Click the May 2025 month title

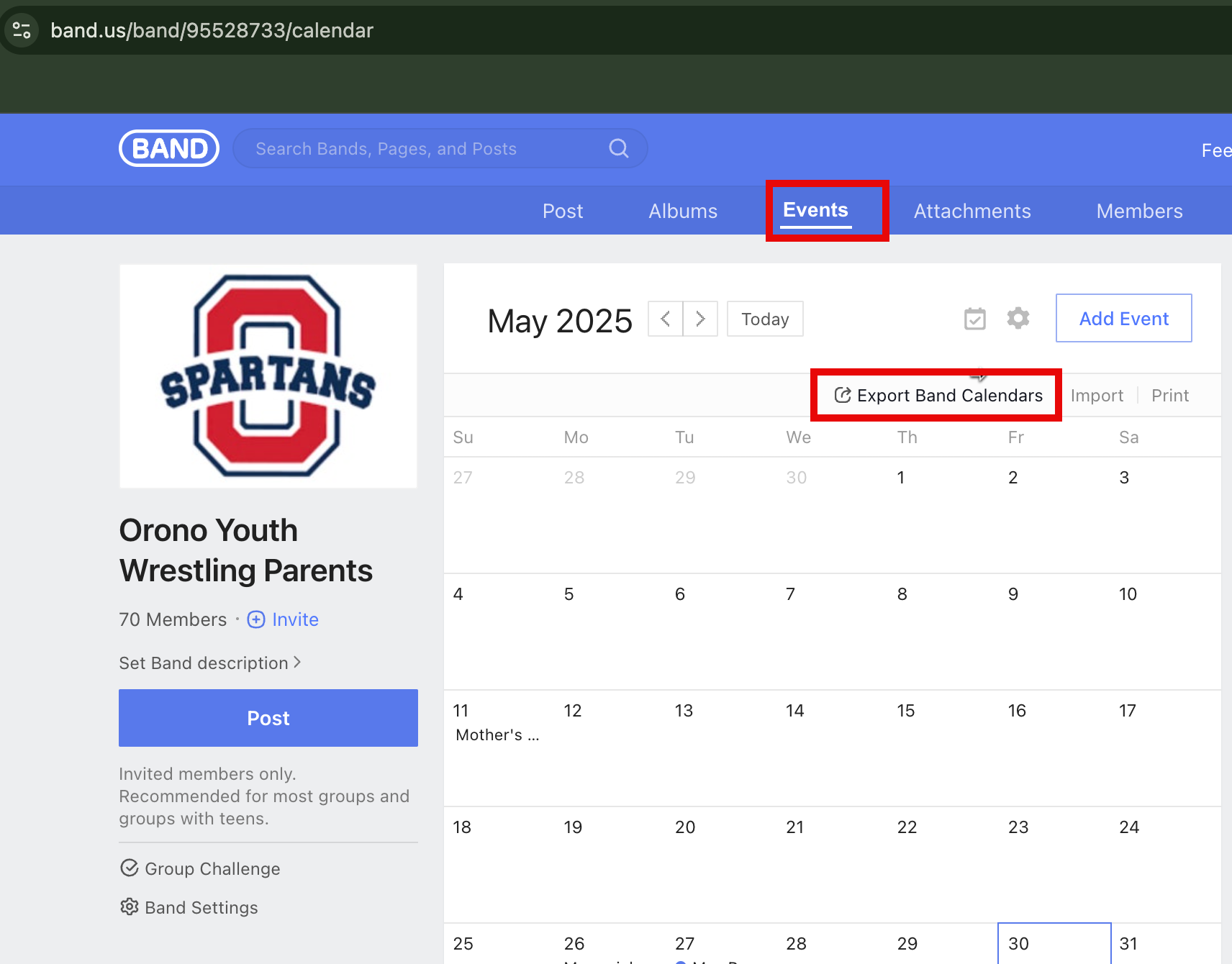560,321
